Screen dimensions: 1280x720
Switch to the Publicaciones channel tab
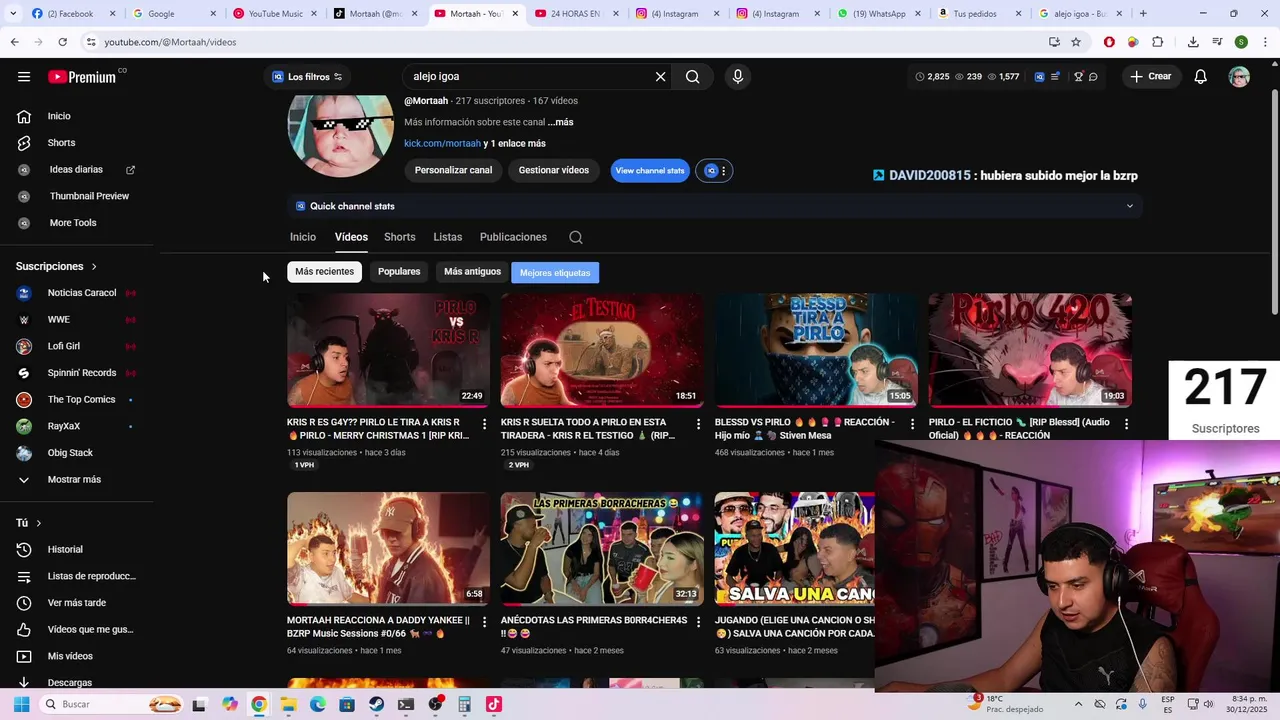point(513,237)
